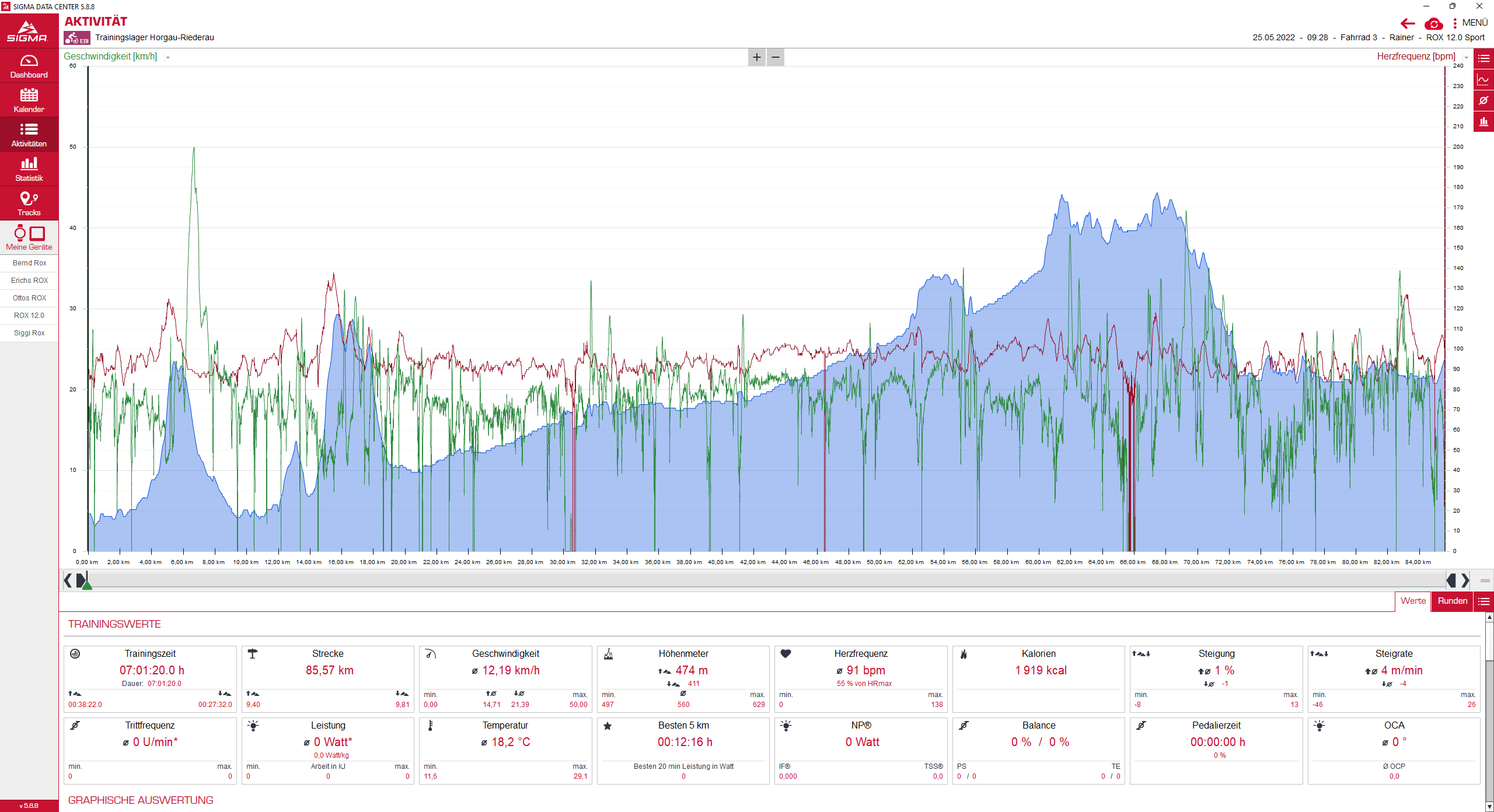The image size is (1494, 812).
Task: Select the Siggi Rox device
Action: [x=29, y=333]
